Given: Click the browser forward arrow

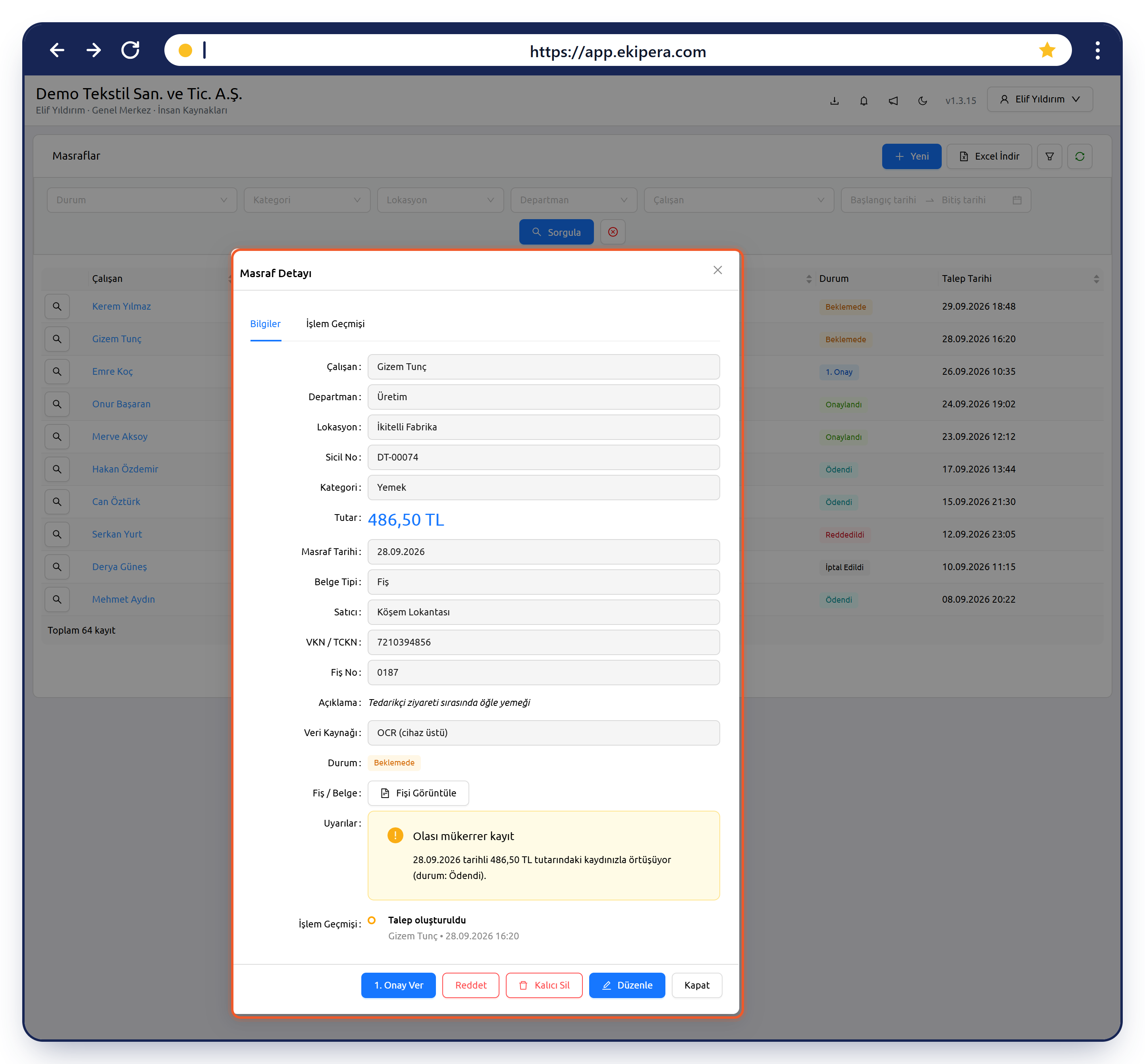Looking at the screenshot, I should (93, 50).
